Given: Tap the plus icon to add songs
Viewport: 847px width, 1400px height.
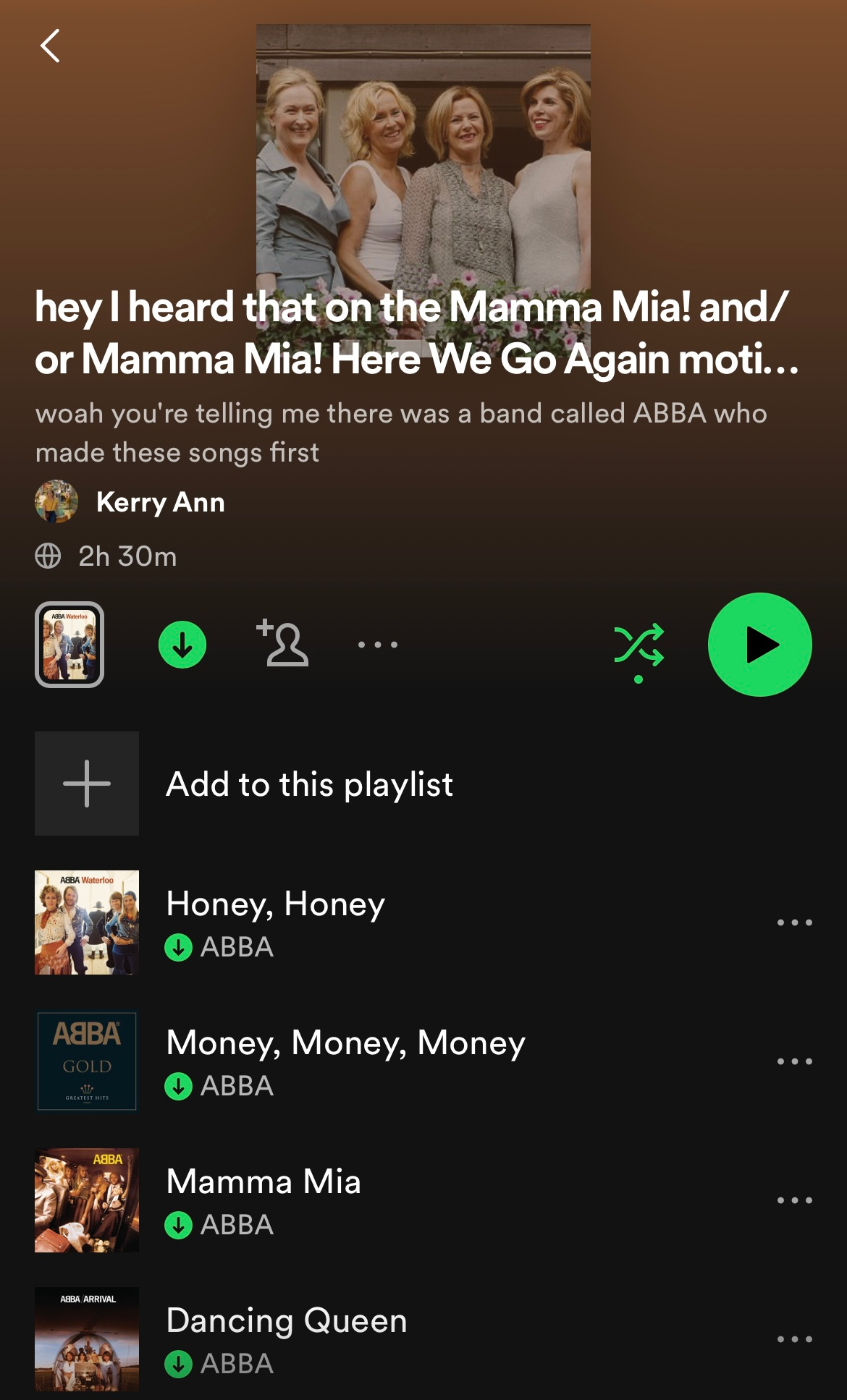Looking at the screenshot, I should 87,784.
